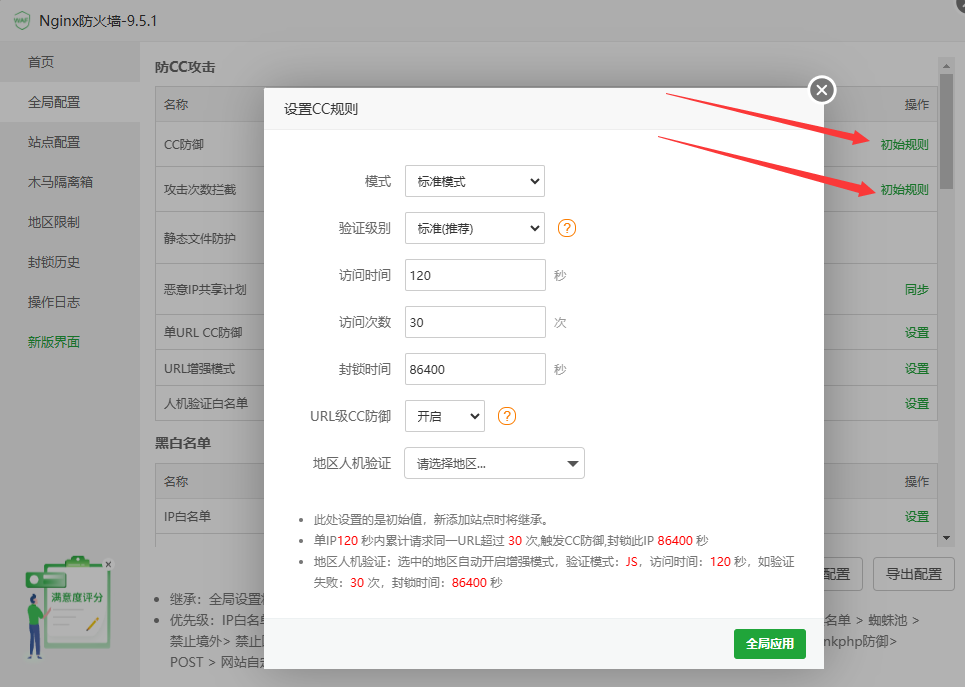
Task: Open 地区限制 in sidebar
Action: pyautogui.click(x=54, y=222)
